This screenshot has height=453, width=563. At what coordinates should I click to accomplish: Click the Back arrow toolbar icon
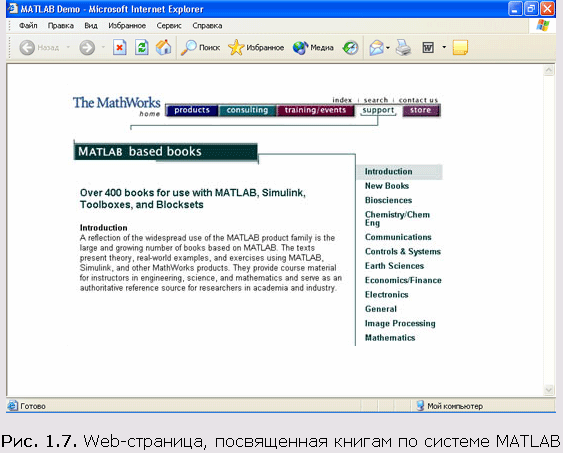pos(27,47)
